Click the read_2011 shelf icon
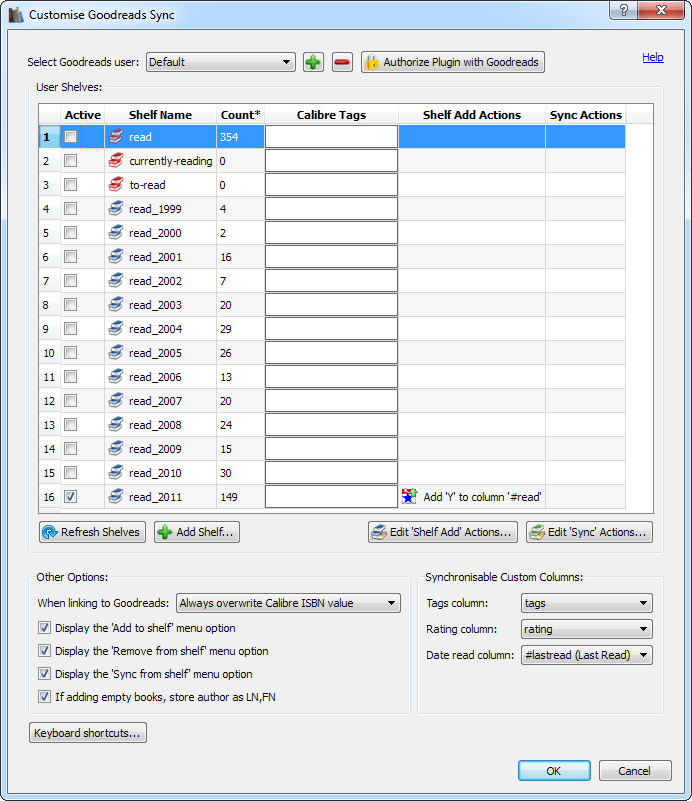Viewport: 692px width, 801px height. click(116, 497)
